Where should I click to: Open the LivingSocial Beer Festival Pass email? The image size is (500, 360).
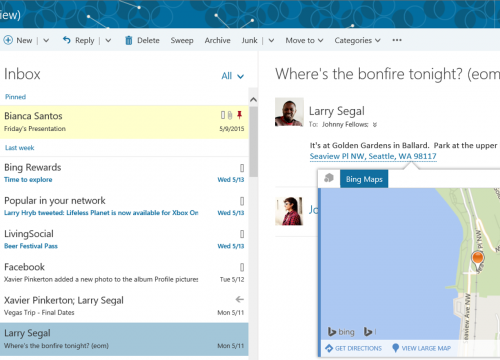click(x=124, y=239)
